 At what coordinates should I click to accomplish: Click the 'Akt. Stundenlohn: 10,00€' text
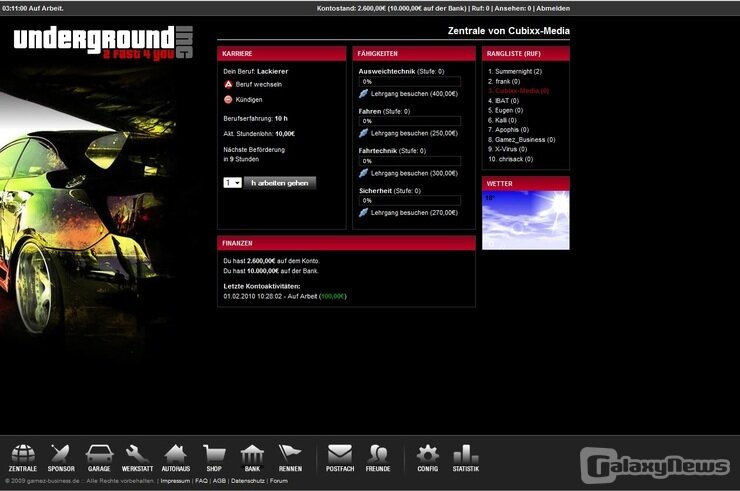click(x=259, y=134)
